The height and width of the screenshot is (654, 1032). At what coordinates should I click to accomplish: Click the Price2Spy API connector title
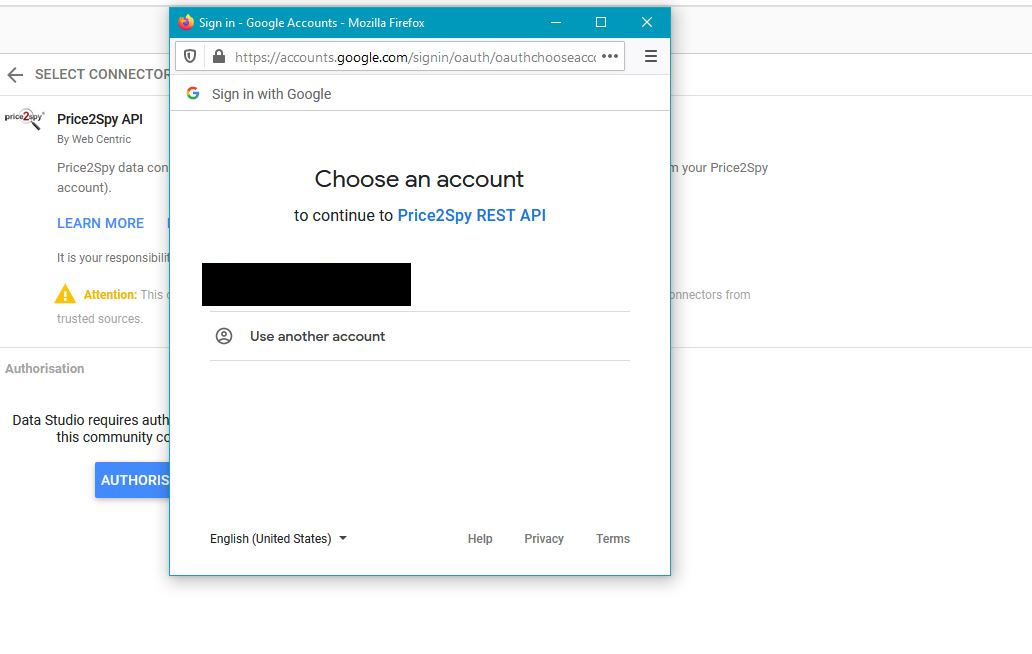[x=99, y=119]
